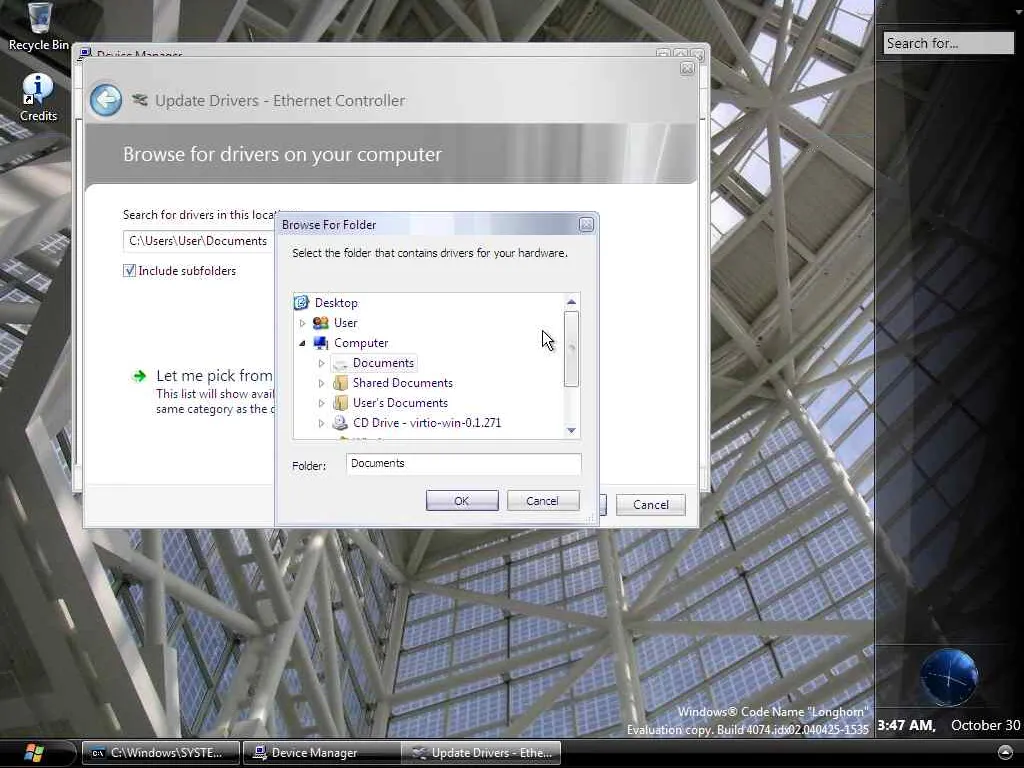Open the Recycle Bin desktop icon
1024x768 pixels.
tap(39, 26)
